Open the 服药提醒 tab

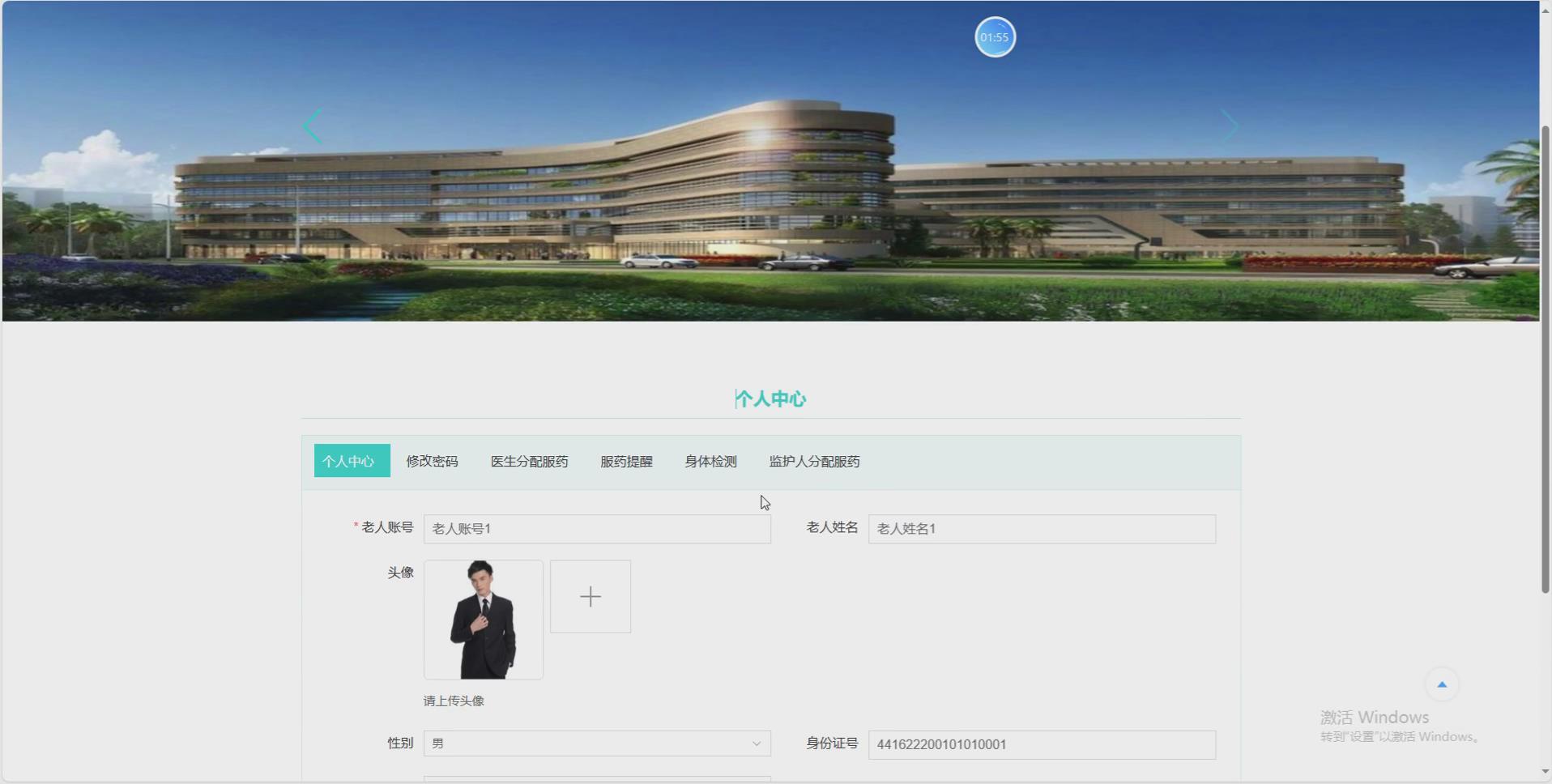(x=626, y=461)
